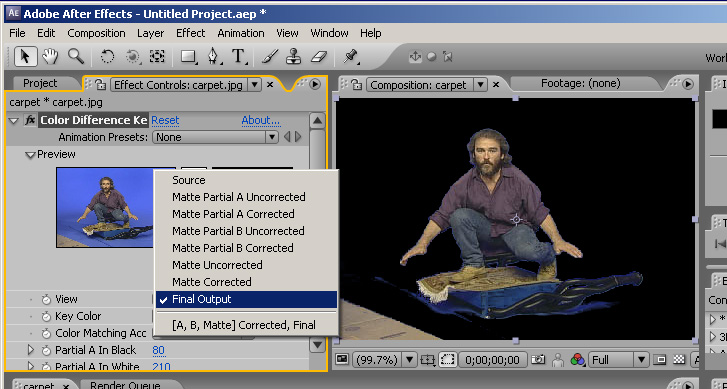Select the Pen tool
This screenshot has height=389, width=727.
point(214,57)
